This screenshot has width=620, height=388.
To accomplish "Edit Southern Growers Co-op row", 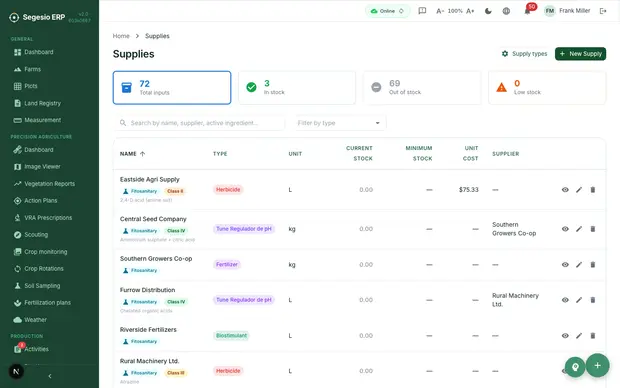I will [579, 265].
